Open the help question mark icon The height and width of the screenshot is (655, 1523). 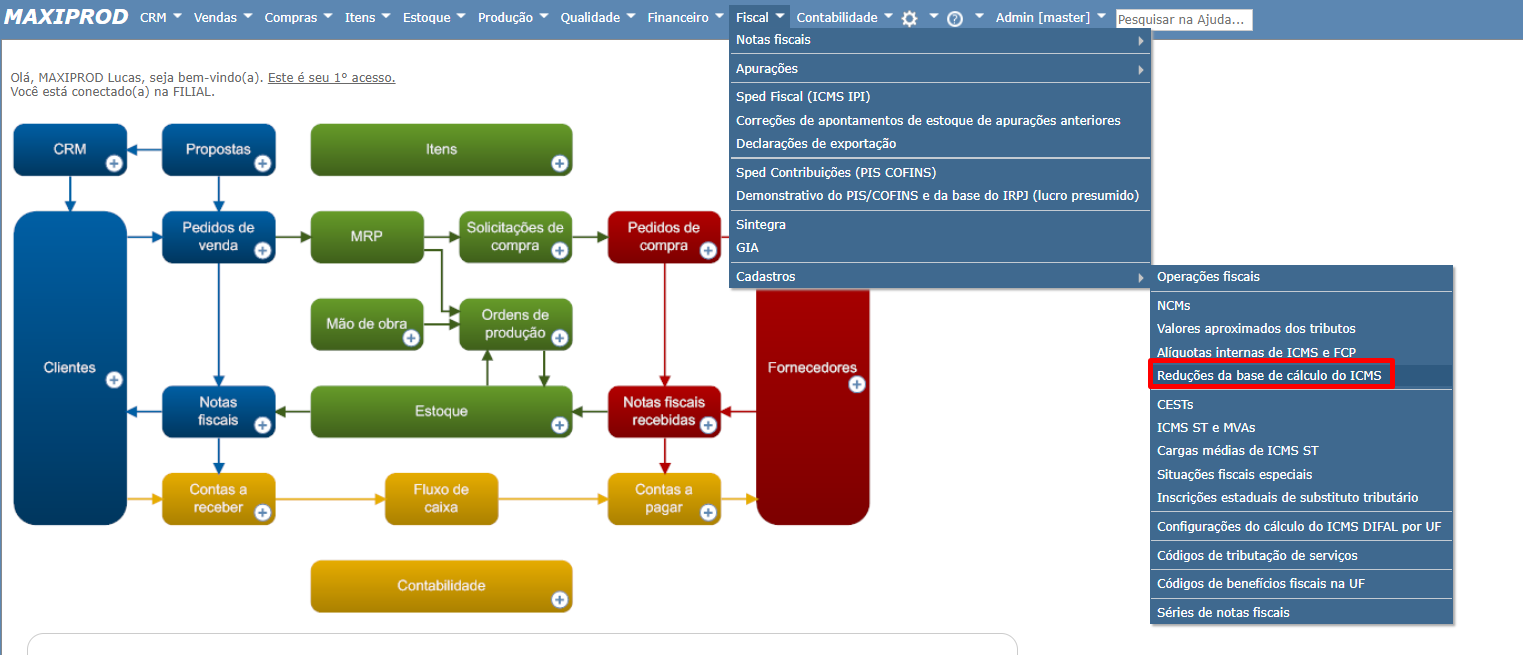point(955,18)
